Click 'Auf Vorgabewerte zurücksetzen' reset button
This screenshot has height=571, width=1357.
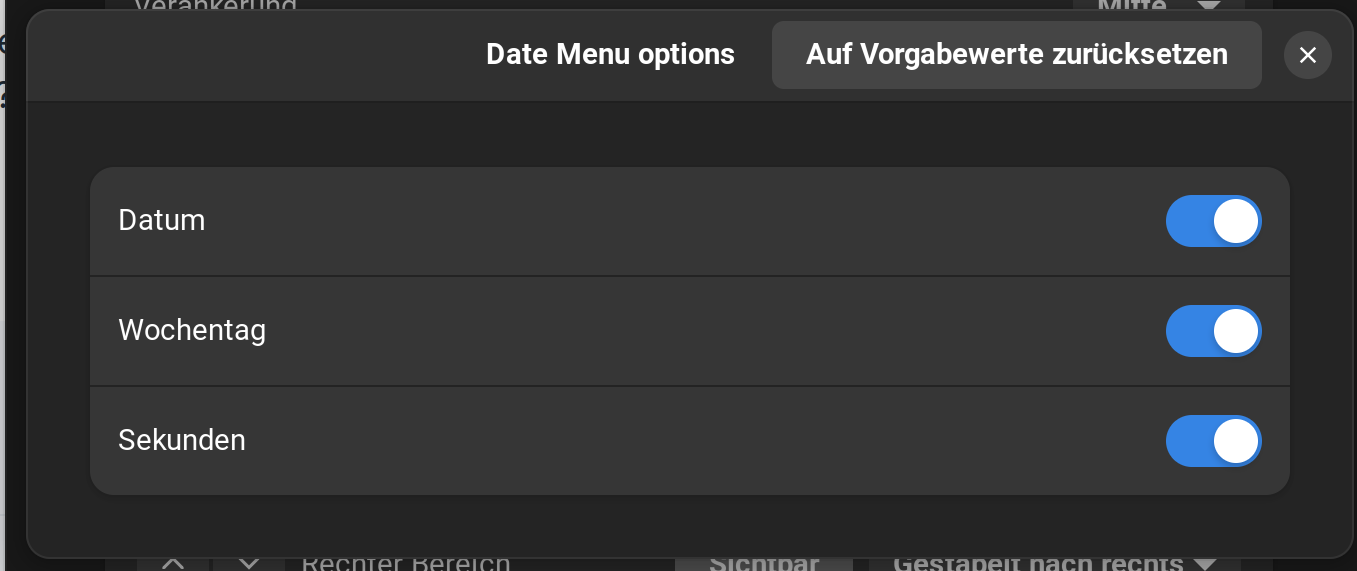tap(1016, 54)
